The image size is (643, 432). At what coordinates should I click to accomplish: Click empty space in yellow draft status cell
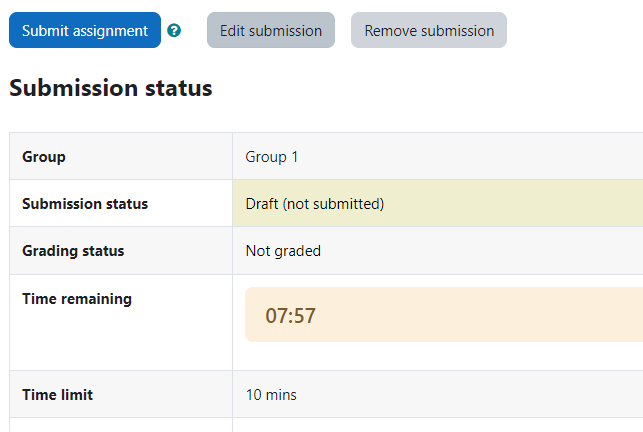(513, 203)
